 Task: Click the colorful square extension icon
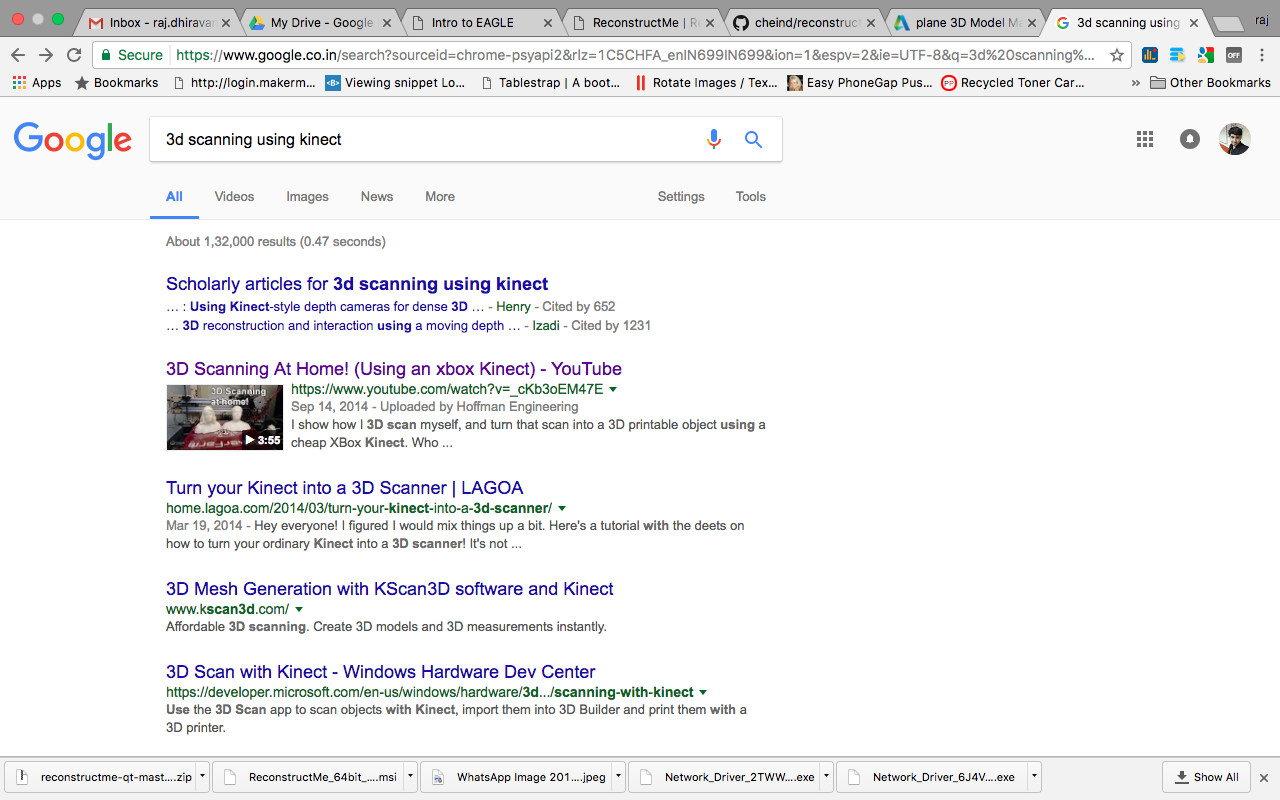[x=1206, y=55]
